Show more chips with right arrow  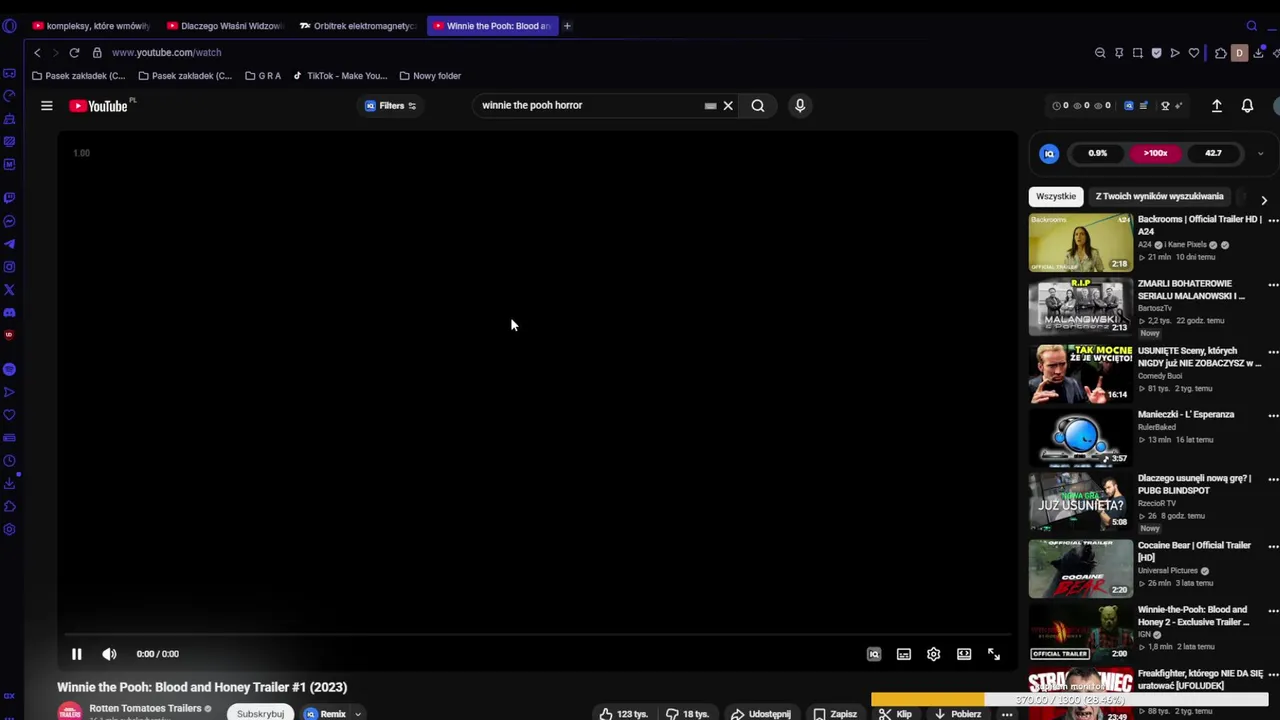pos(1264,200)
